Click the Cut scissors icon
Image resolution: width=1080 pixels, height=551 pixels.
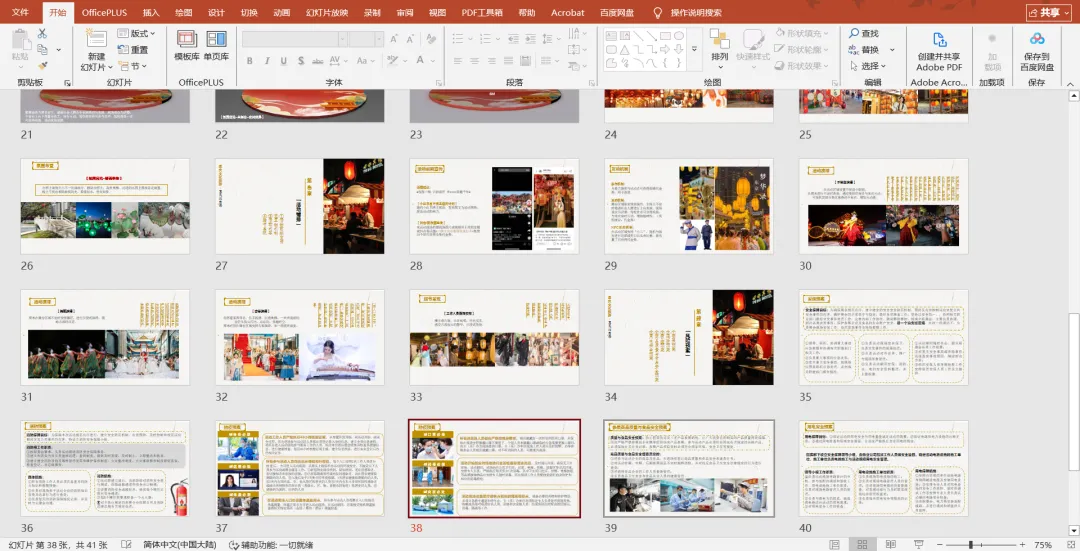click(42, 33)
